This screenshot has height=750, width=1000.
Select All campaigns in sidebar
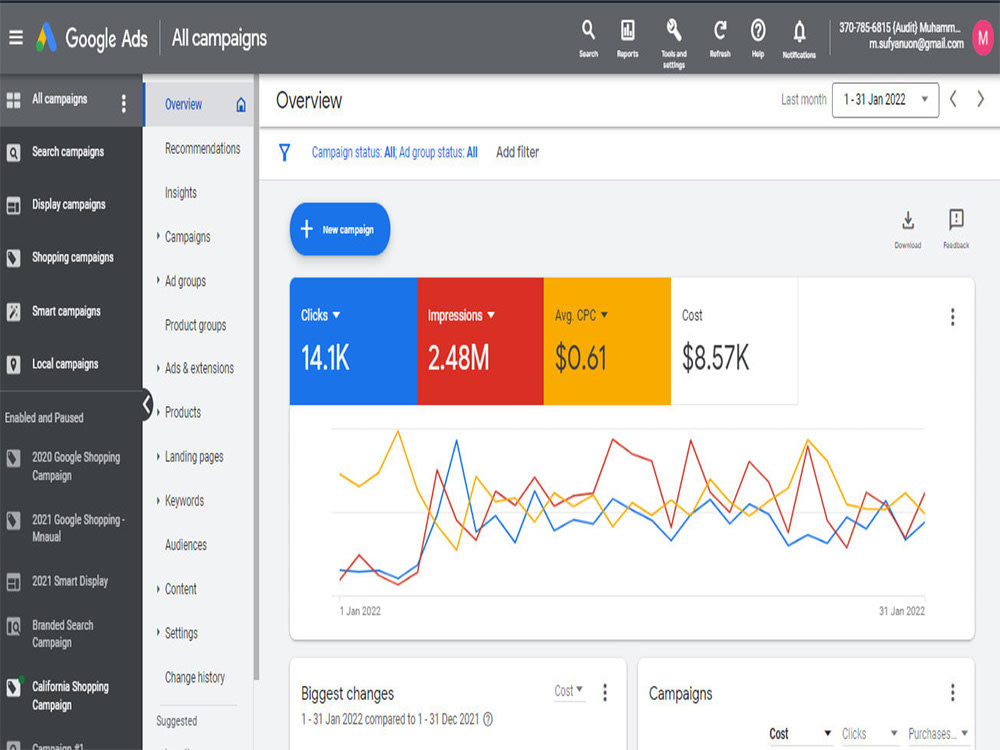[x=59, y=99]
